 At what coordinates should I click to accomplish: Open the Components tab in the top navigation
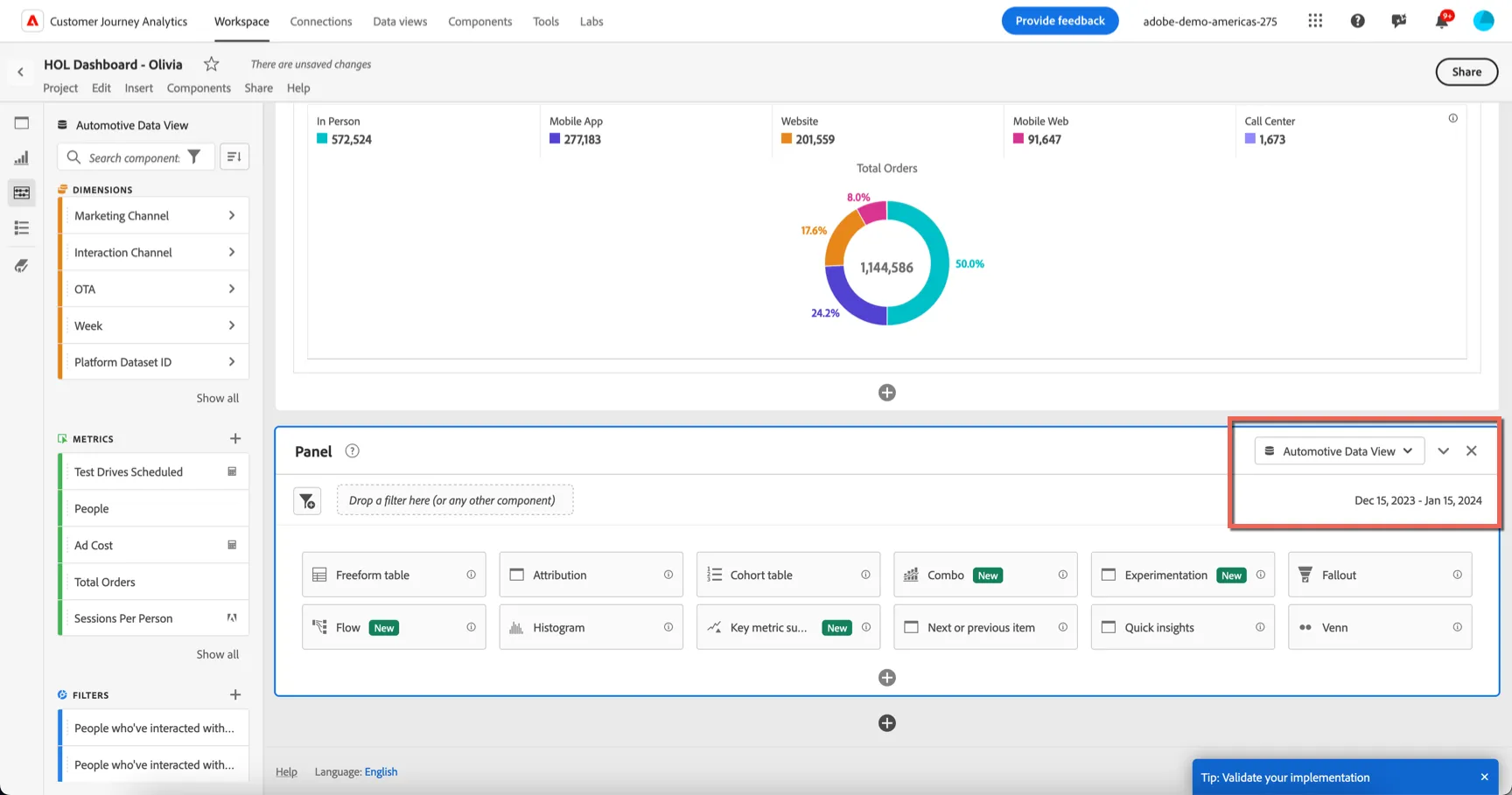coord(479,21)
